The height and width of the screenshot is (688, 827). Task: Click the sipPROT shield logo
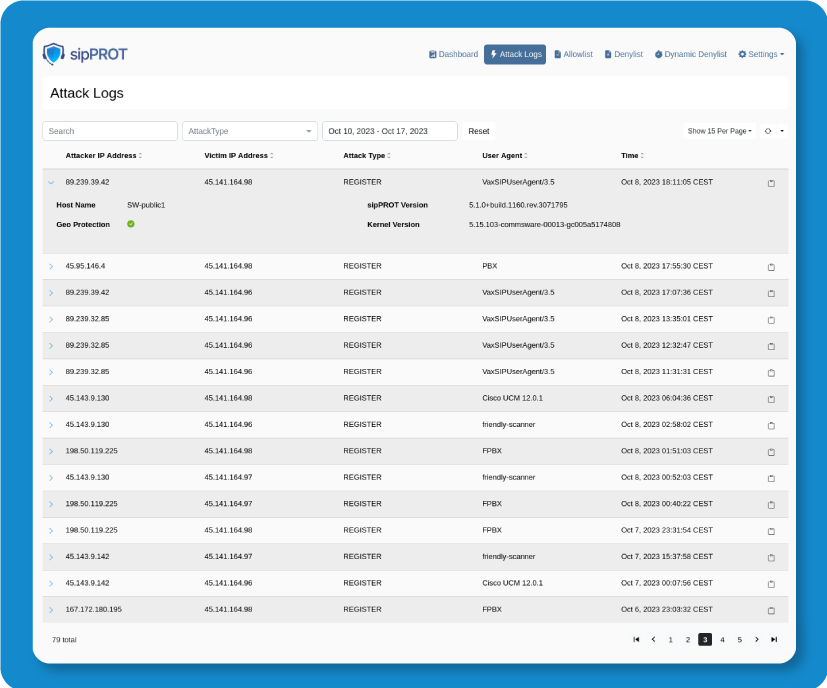pyautogui.click(x=53, y=54)
